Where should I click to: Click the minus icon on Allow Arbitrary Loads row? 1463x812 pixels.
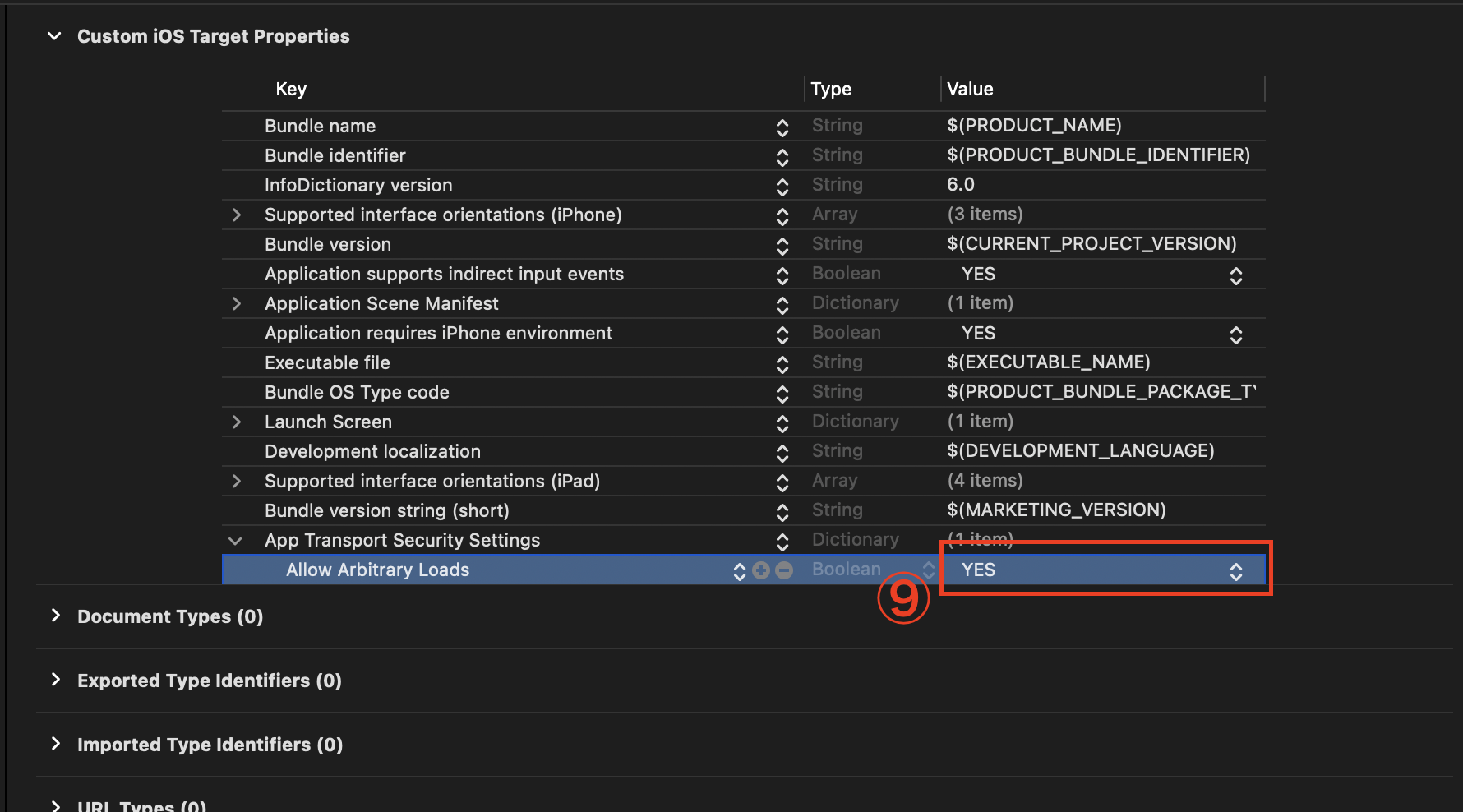[784, 570]
